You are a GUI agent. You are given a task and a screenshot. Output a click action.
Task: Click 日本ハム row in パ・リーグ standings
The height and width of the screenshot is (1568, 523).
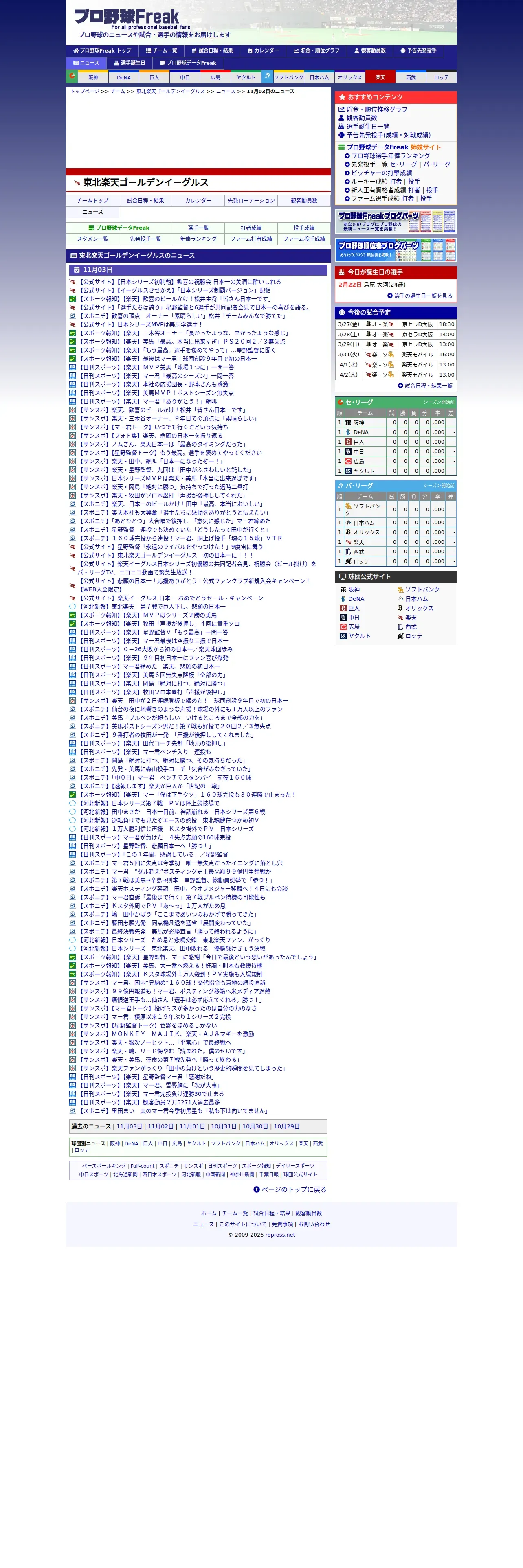click(396, 523)
